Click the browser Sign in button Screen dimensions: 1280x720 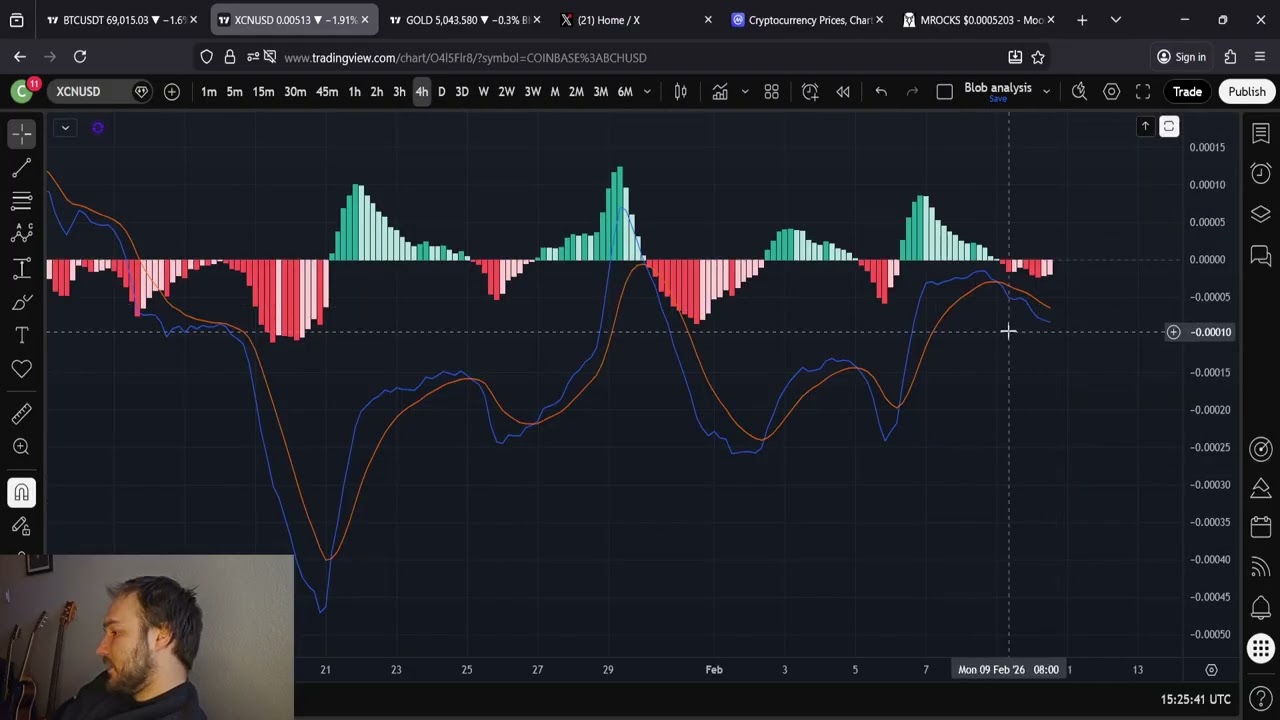pos(1181,57)
